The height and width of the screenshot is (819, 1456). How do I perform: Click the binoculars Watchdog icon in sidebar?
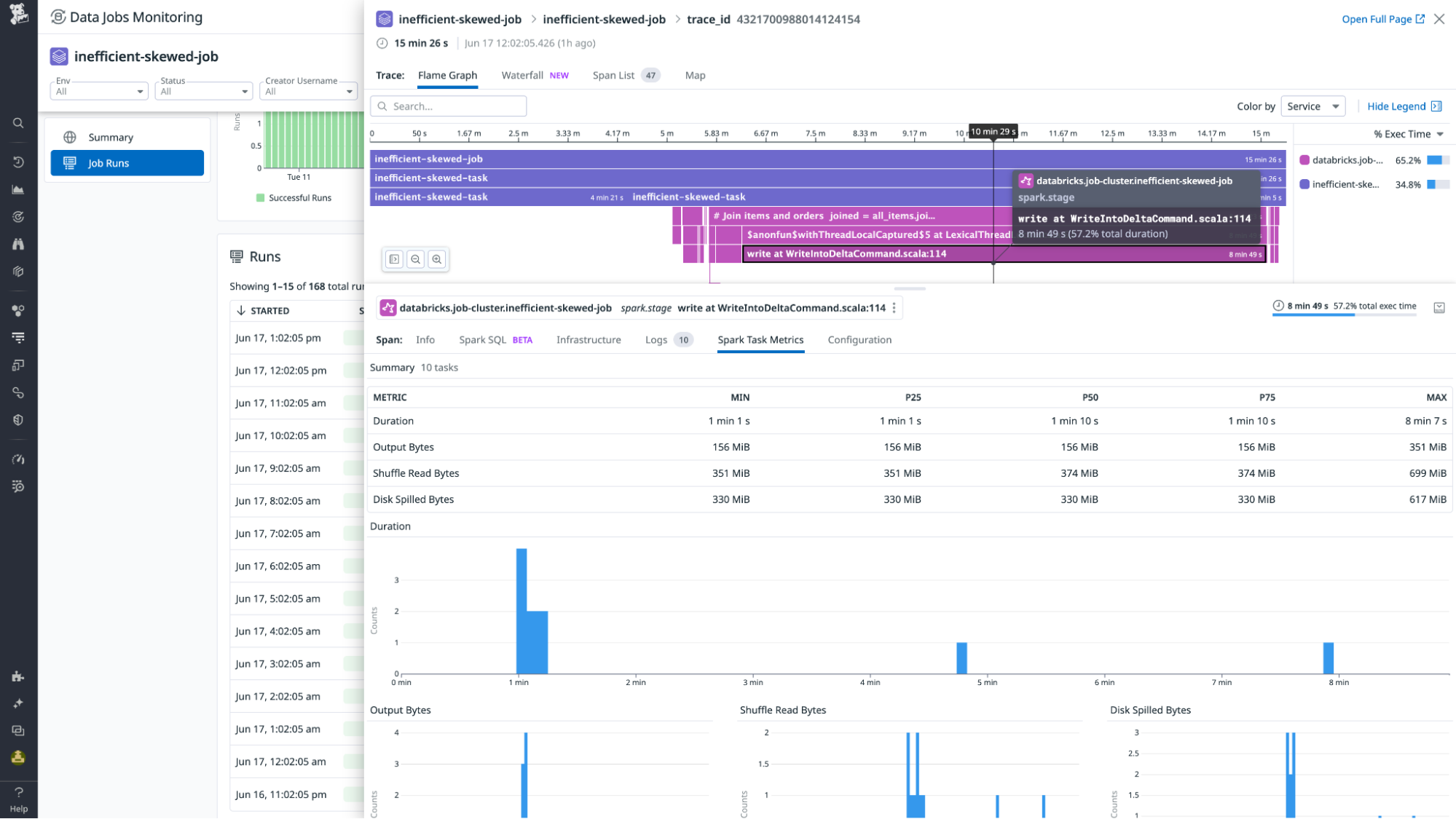(x=19, y=244)
